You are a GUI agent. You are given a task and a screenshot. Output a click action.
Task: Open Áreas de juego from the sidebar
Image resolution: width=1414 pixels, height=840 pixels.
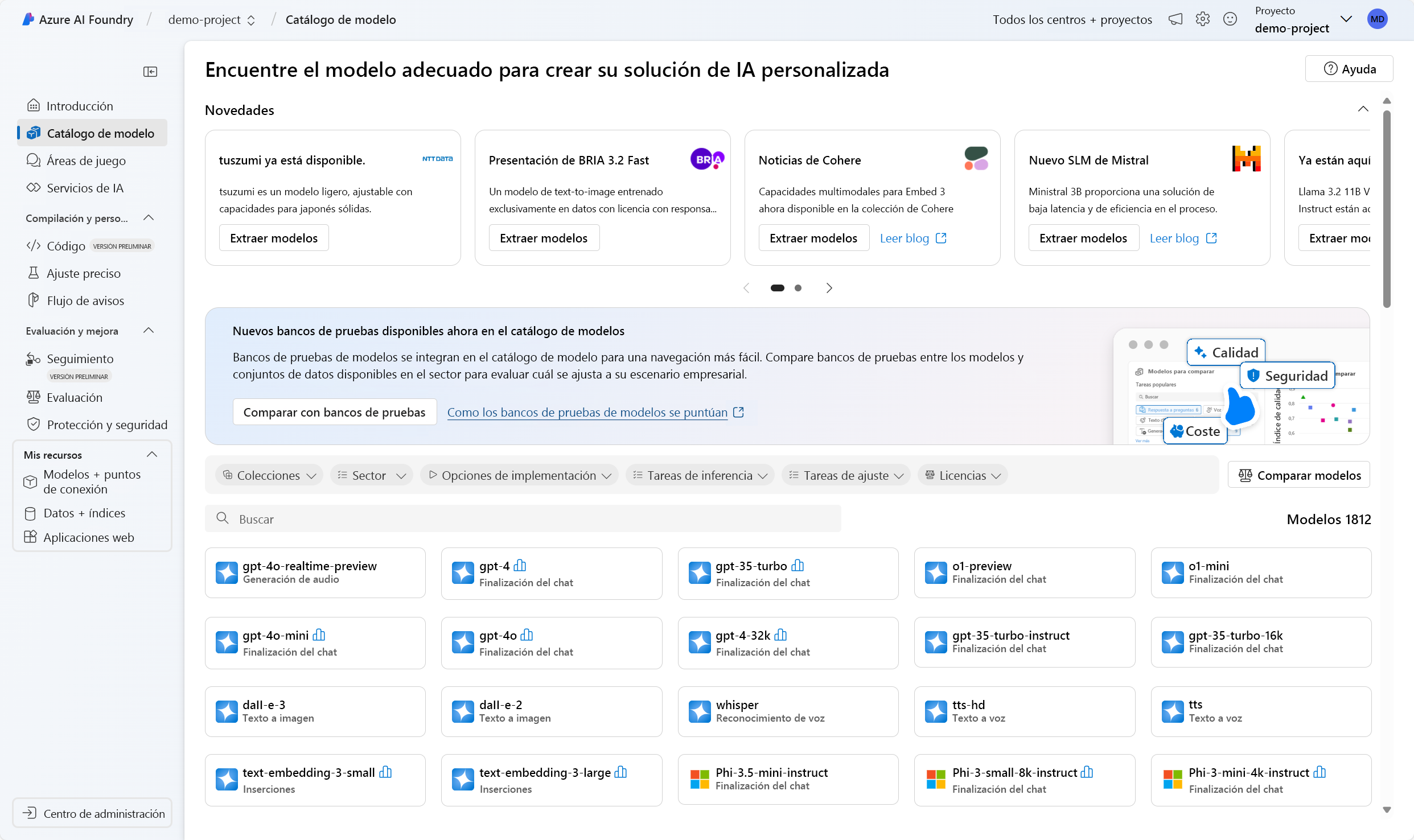click(x=85, y=160)
